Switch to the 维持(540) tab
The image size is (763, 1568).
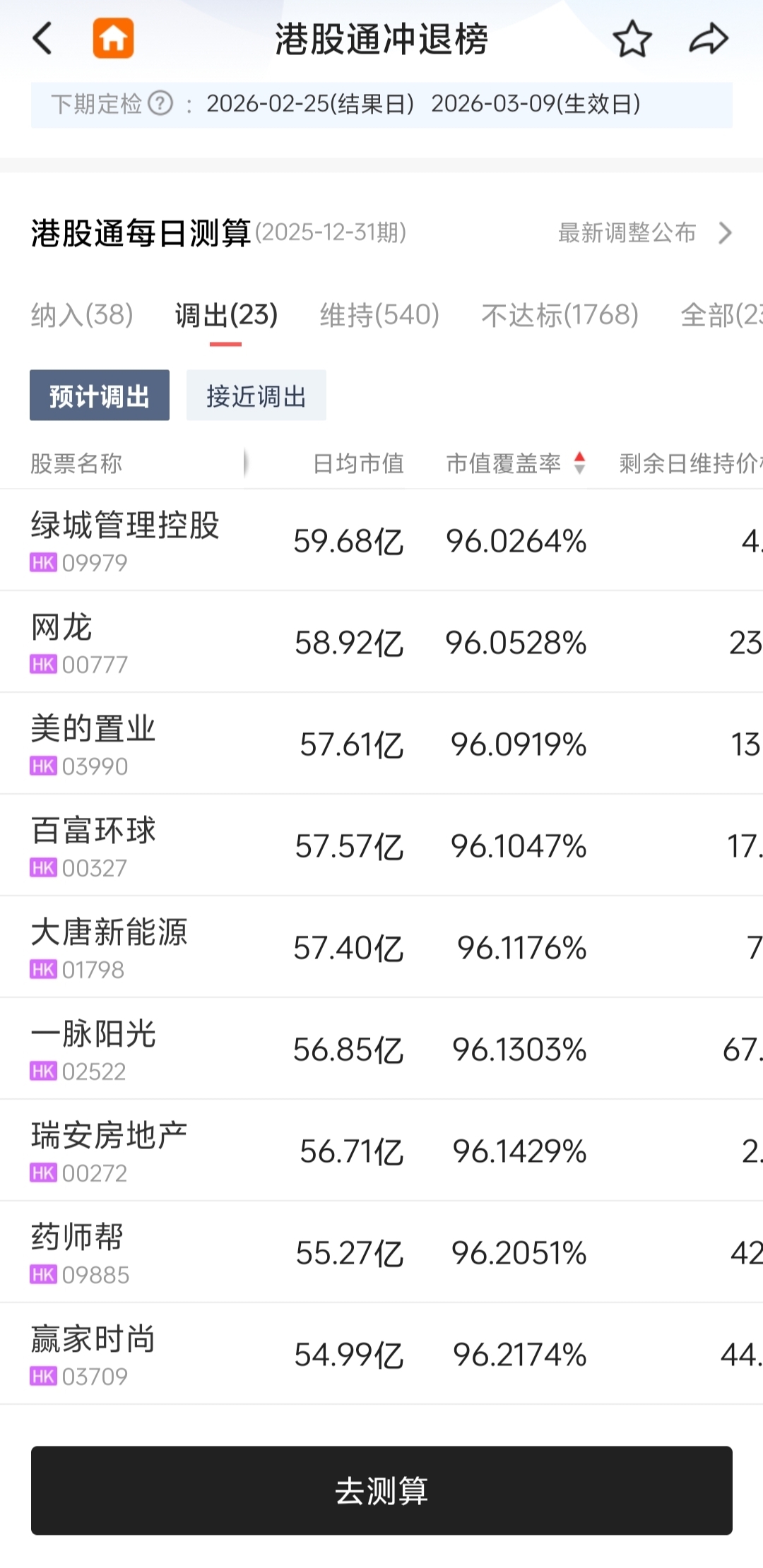379,315
